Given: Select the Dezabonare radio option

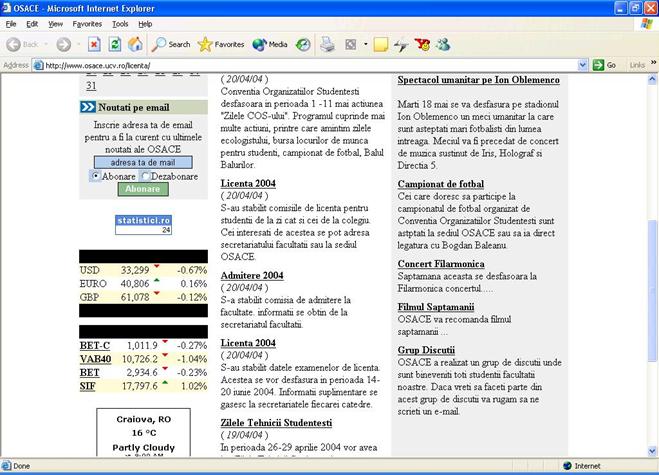Looking at the screenshot, I should (143, 176).
